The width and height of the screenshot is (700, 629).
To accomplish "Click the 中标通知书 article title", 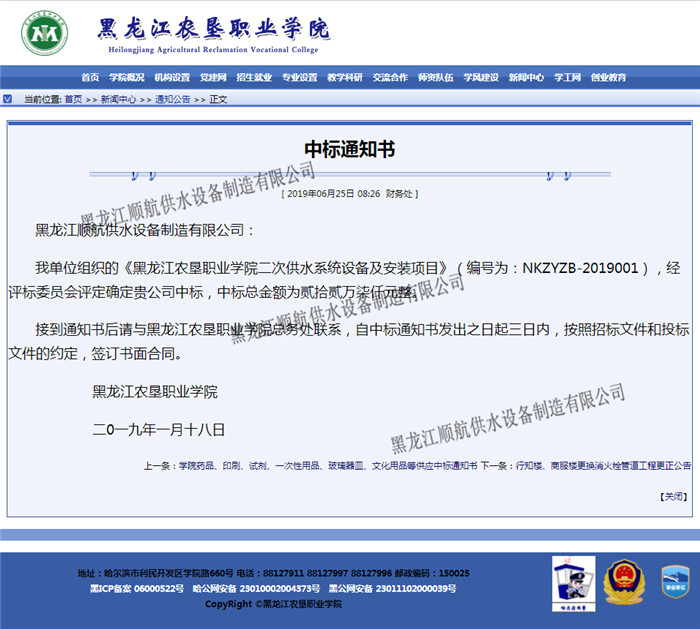I will (350, 149).
